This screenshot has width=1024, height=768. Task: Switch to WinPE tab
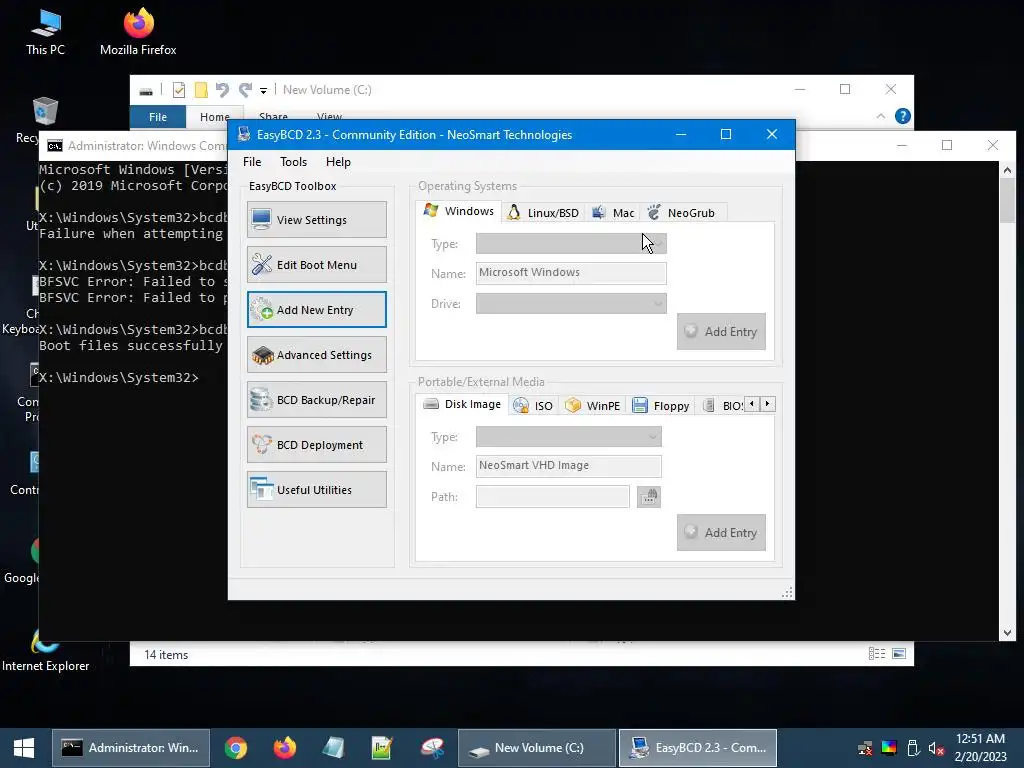click(x=593, y=406)
